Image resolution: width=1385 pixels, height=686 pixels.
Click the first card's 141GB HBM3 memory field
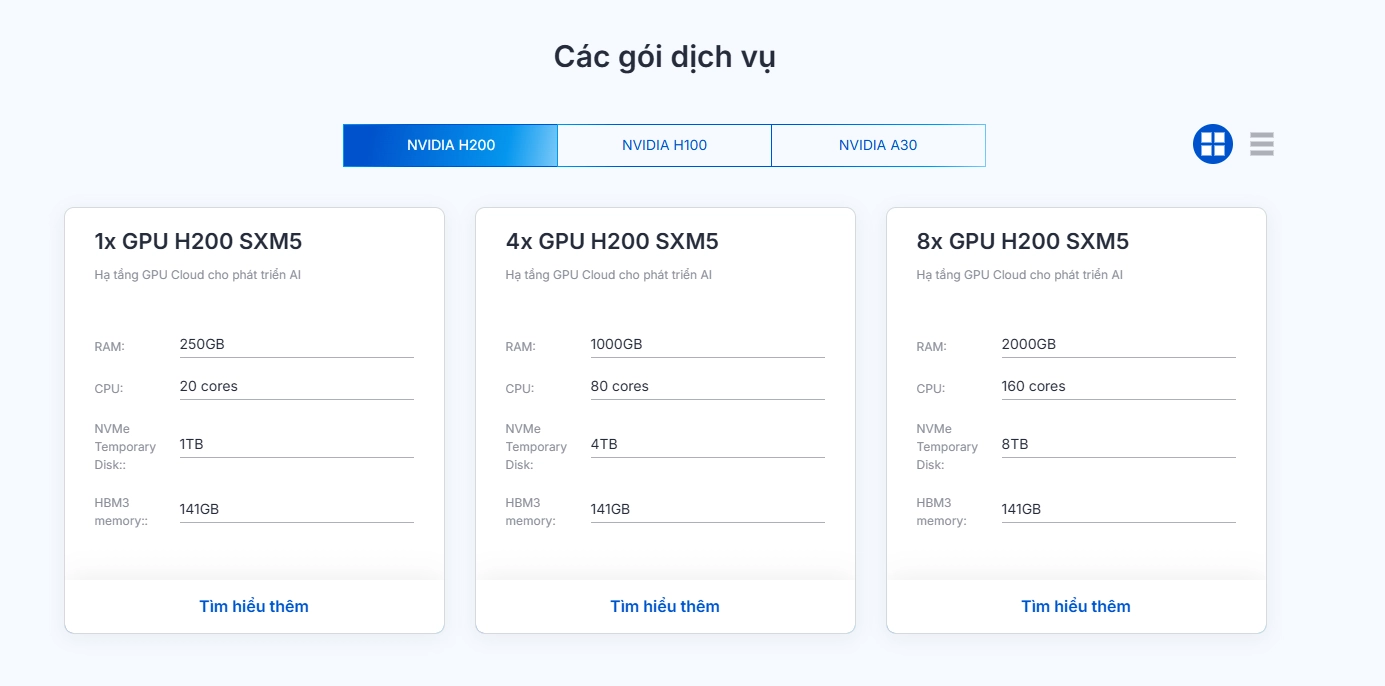(x=296, y=508)
